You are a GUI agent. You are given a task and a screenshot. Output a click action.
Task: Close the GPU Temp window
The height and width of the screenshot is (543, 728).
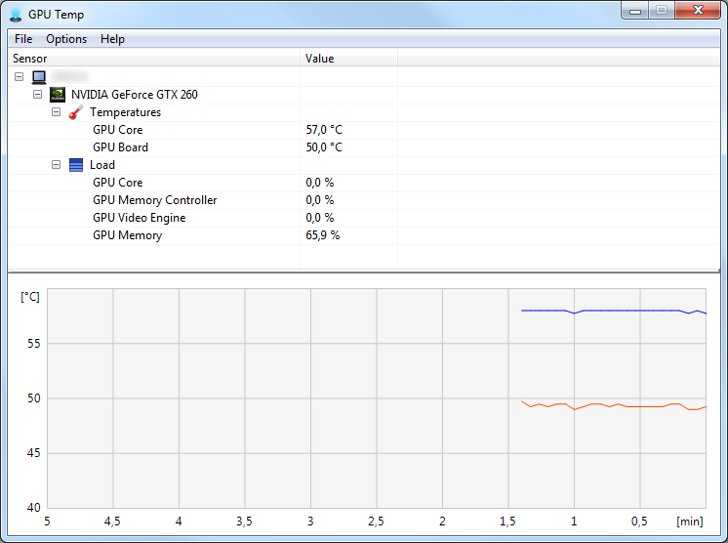pyautogui.click(x=698, y=11)
